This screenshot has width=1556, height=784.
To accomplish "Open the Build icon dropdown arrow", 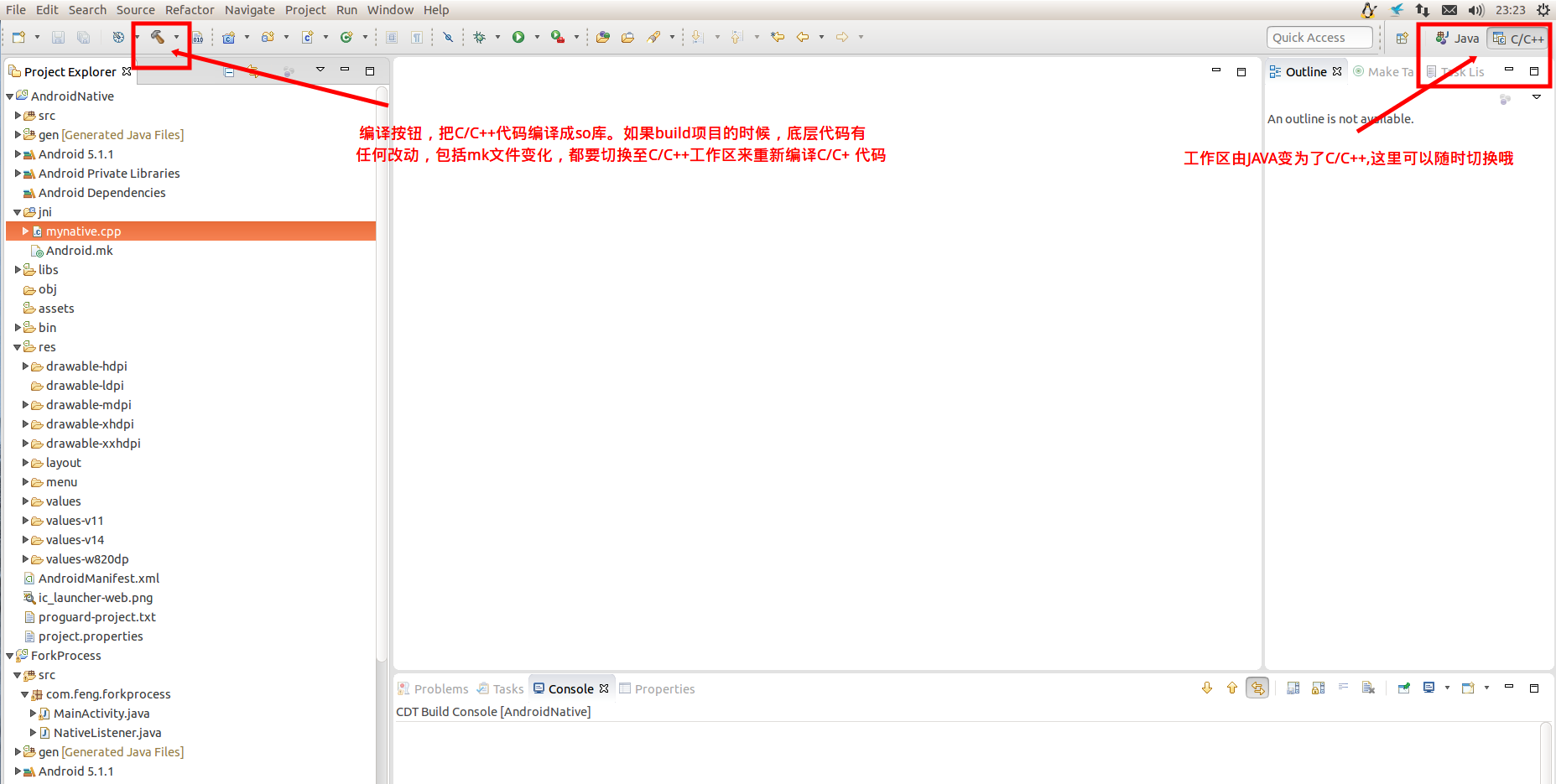I will click(176, 37).
